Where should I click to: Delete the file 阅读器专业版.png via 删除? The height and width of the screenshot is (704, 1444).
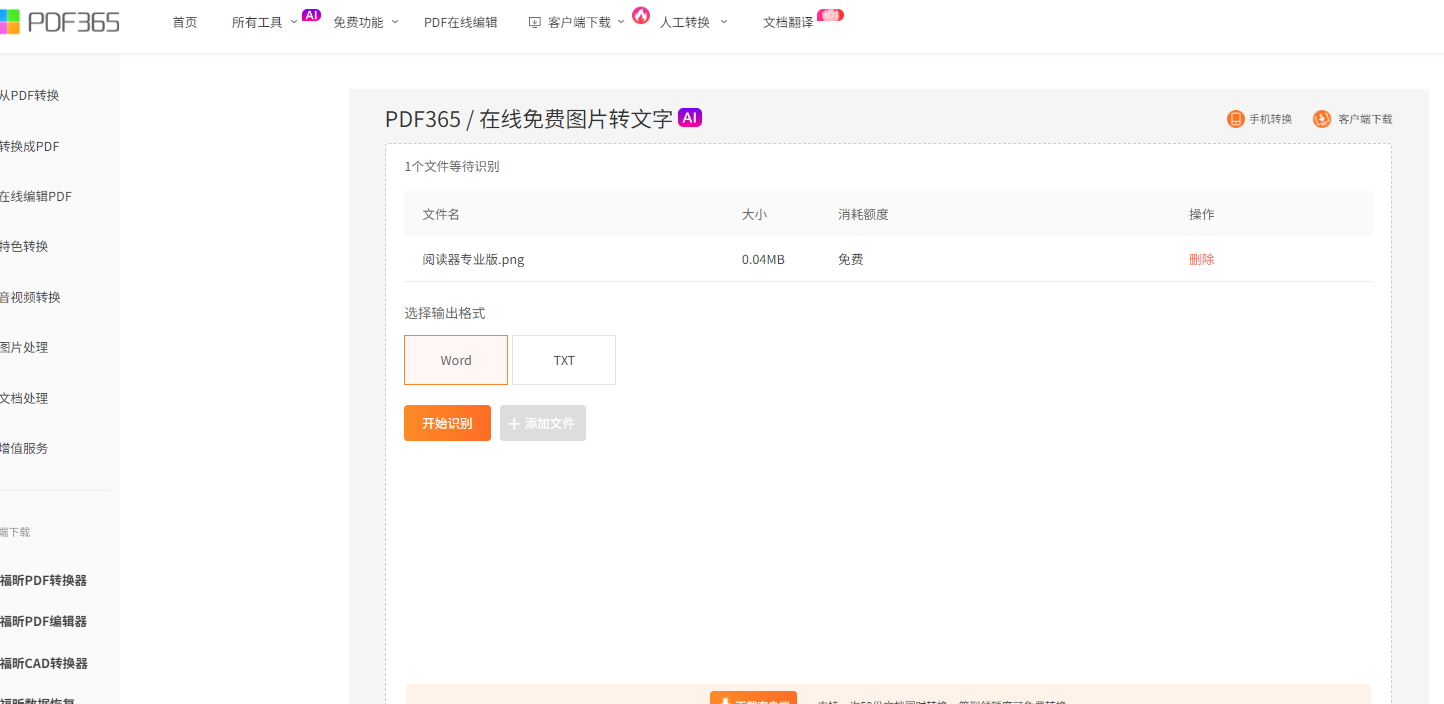pos(1201,259)
